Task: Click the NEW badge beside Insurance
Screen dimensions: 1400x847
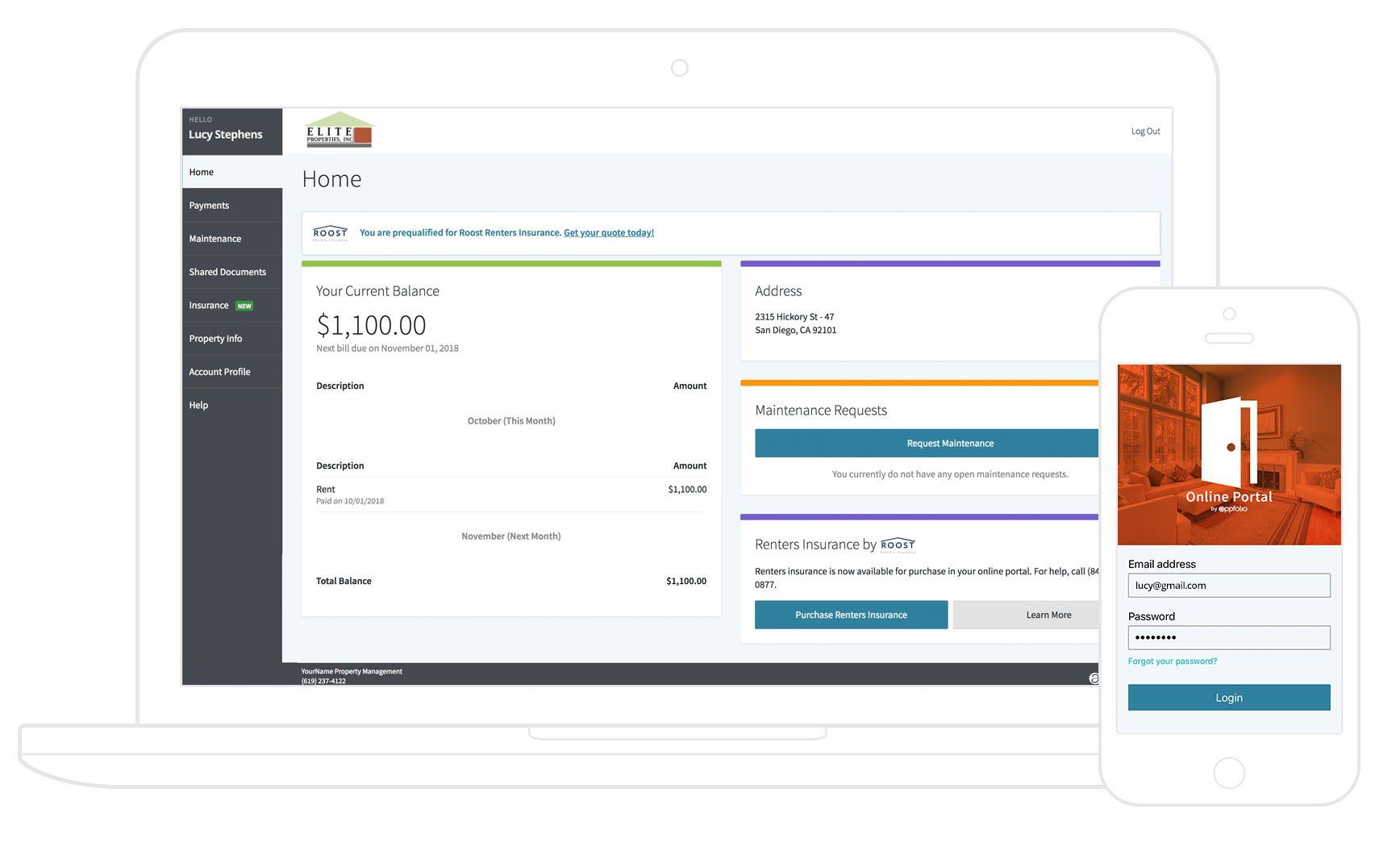Action: click(244, 306)
